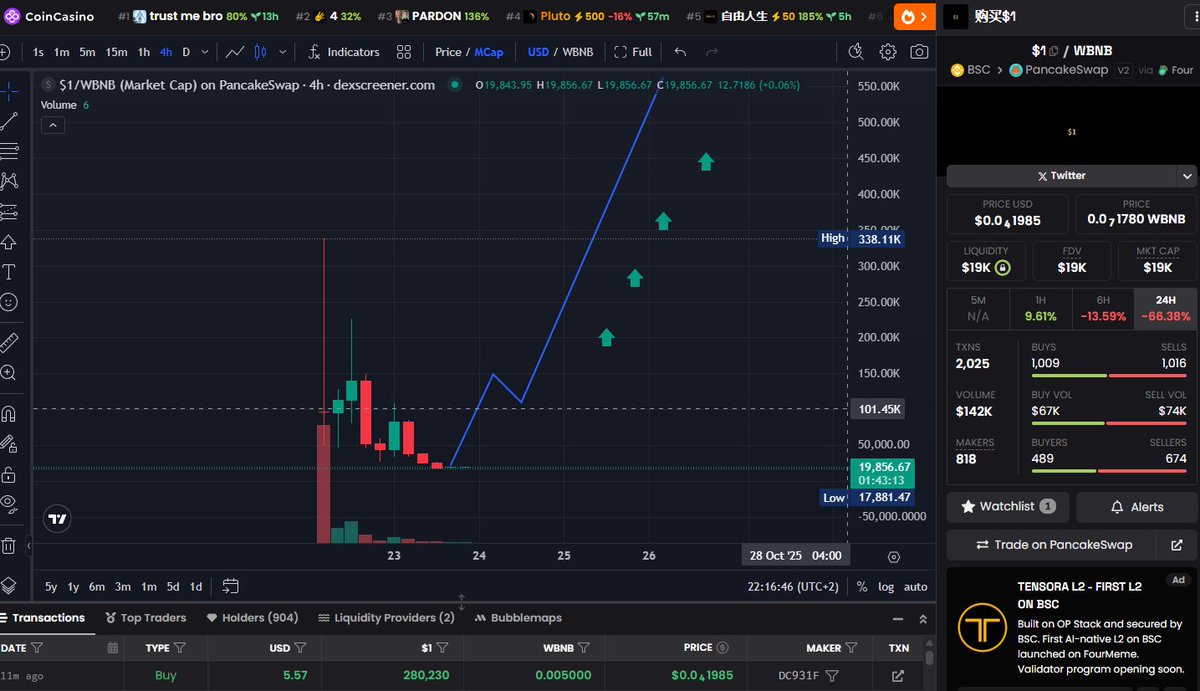Image resolution: width=1200 pixels, height=691 pixels.
Task: Collapse the Volume indicator legend chevron
Action: pyautogui.click(x=53, y=125)
